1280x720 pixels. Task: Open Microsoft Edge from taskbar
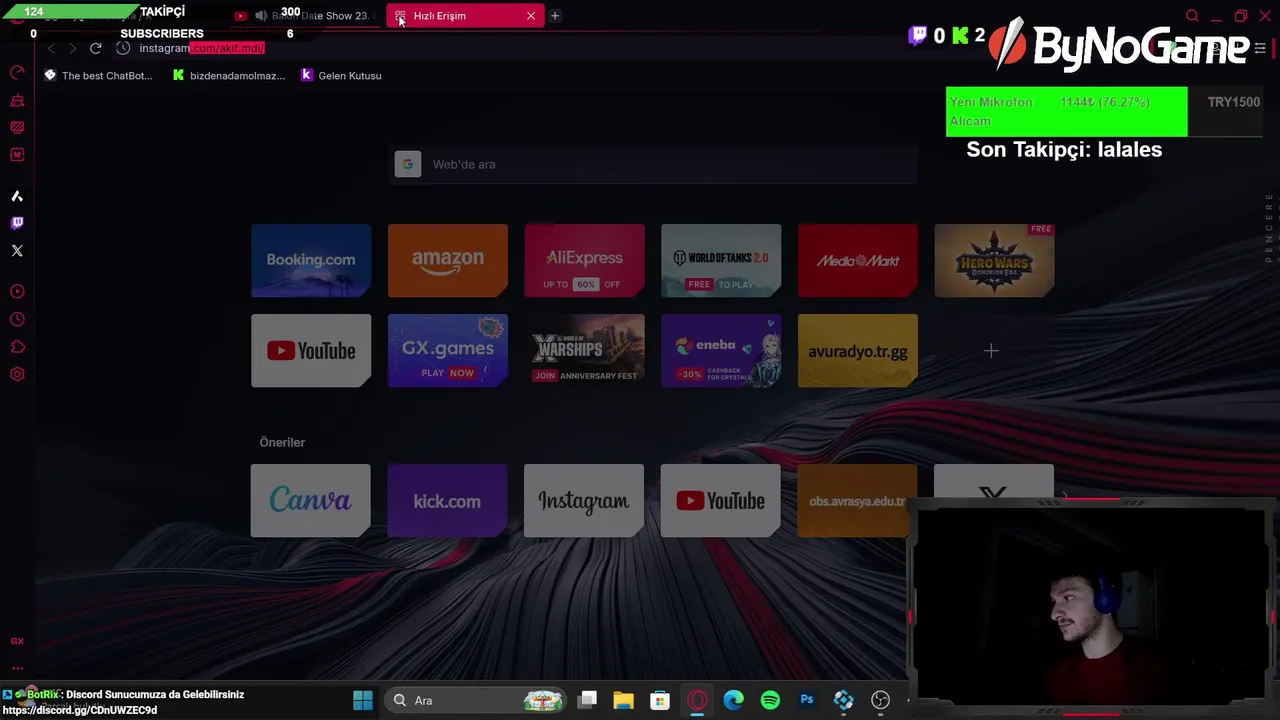[734, 700]
